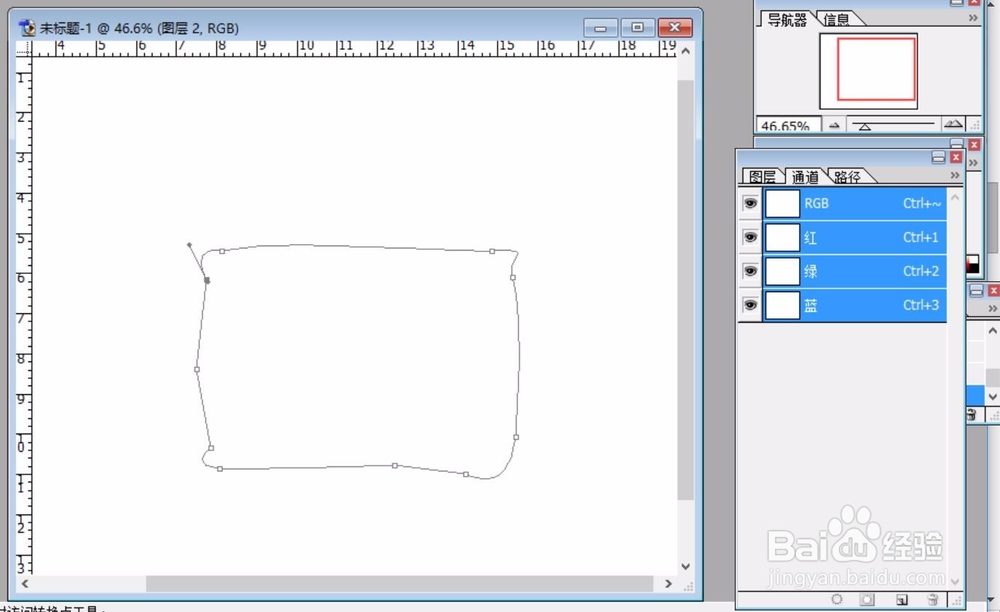Image resolution: width=1000 pixels, height=612 pixels.
Task: Click the selected path anchor point with handle
Action: point(207,280)
